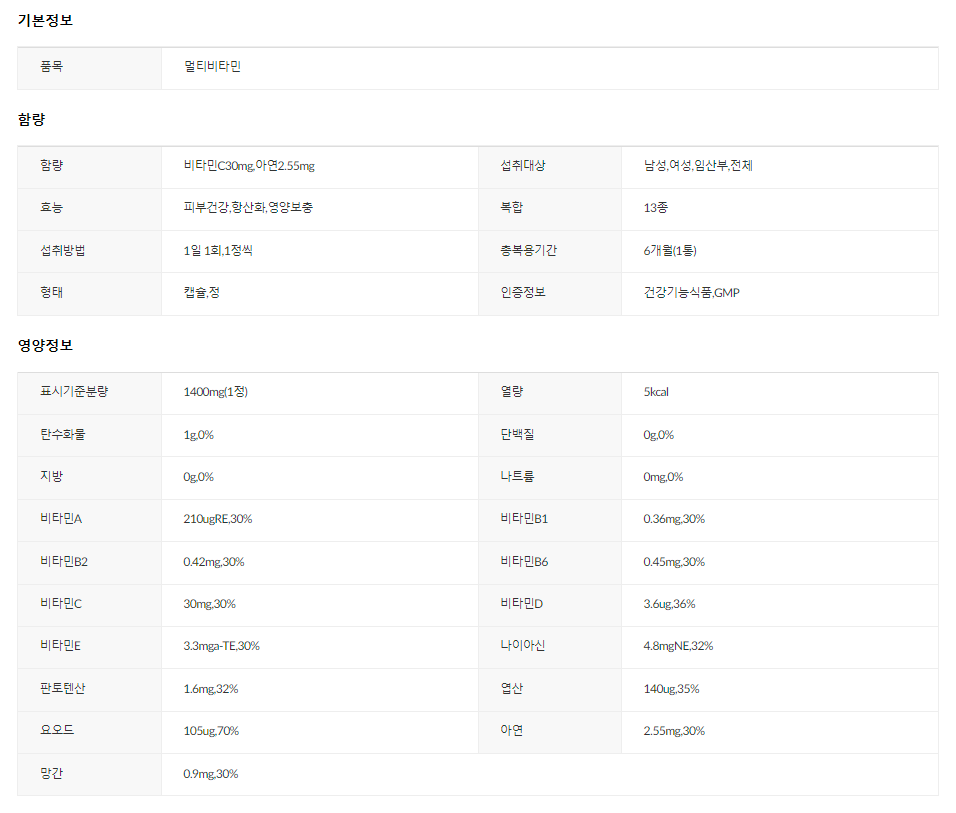Click the 망간 row label
956x813 pixels.
(x=51, y=773)
